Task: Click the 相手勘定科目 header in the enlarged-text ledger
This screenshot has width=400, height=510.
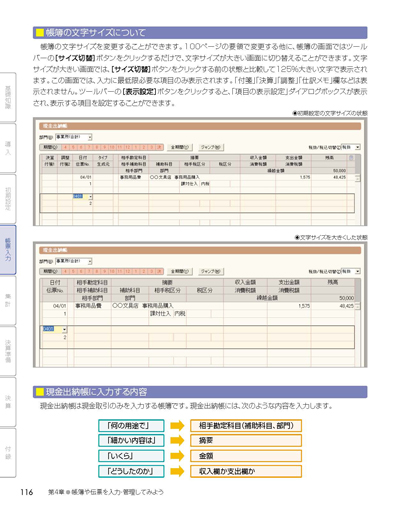Action: coord(92,282)
